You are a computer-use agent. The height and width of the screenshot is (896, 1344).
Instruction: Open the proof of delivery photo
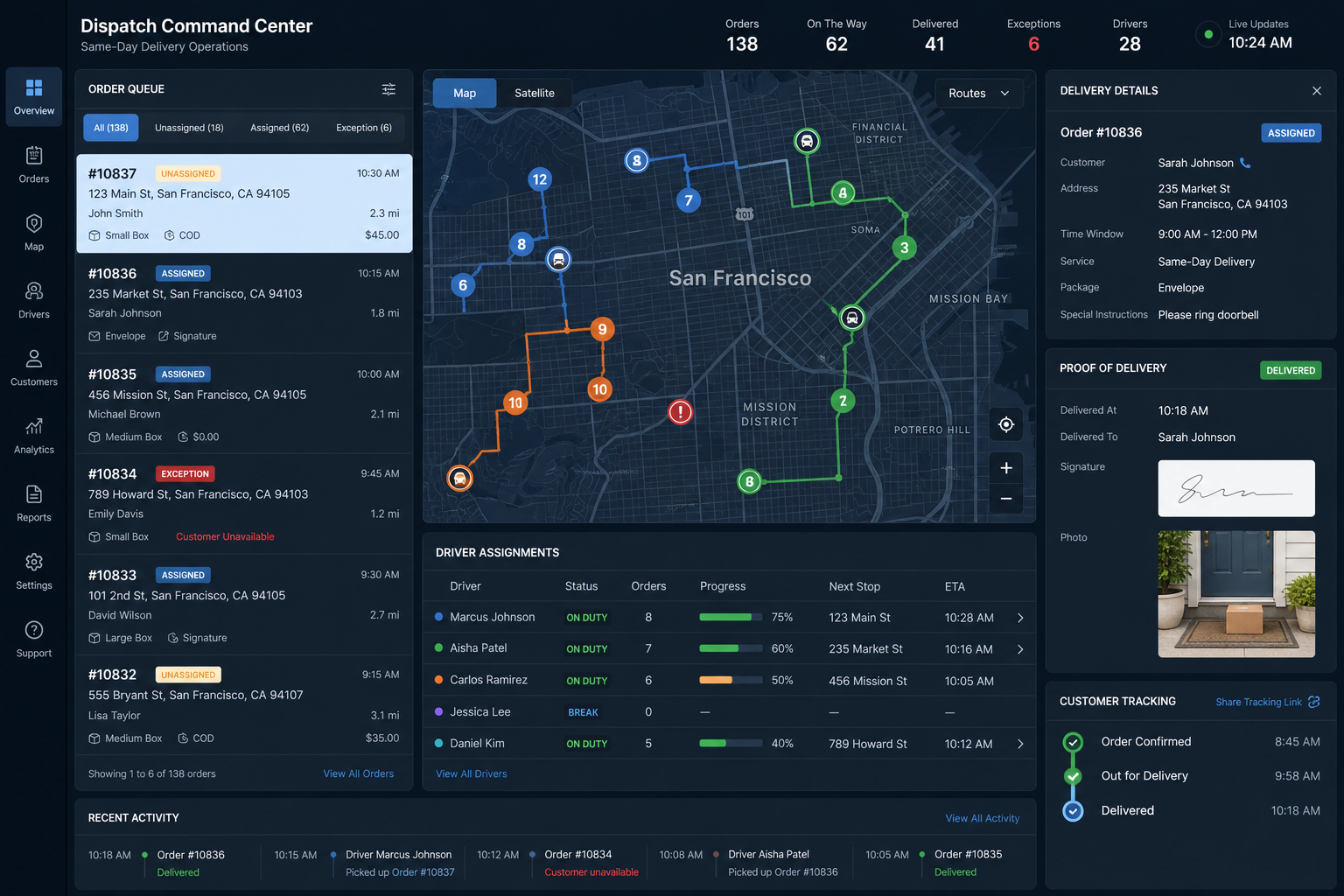(1236, 594)
